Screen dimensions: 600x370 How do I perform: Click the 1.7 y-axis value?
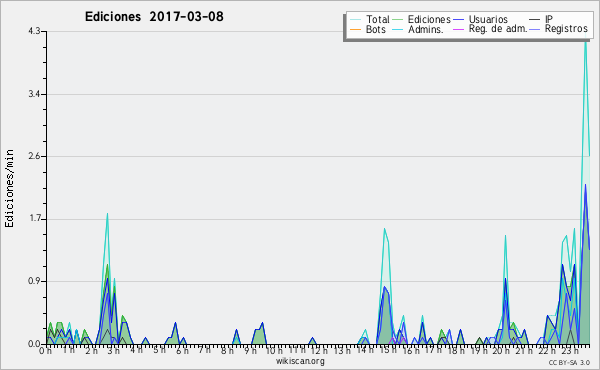pyautogui.click(x=34, y=219)
